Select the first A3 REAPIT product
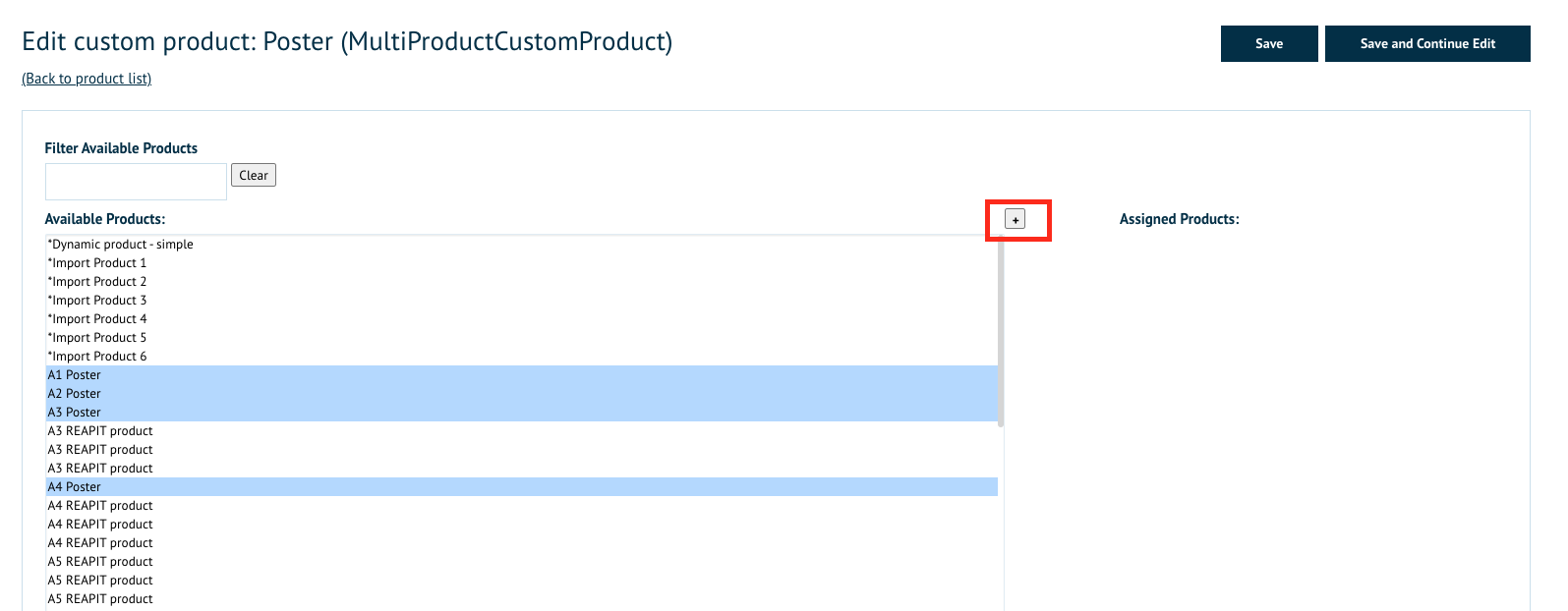 [100, 431]
